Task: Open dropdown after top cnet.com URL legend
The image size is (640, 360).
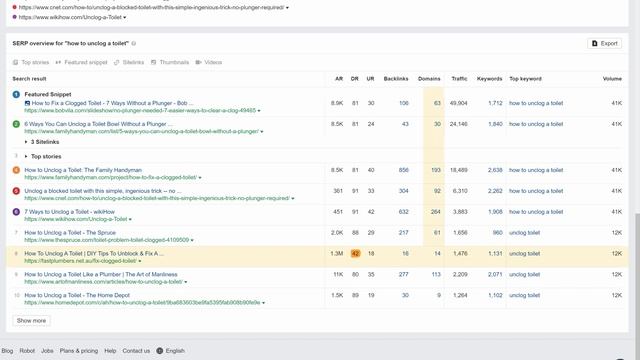Action: (x=287, y=8)
